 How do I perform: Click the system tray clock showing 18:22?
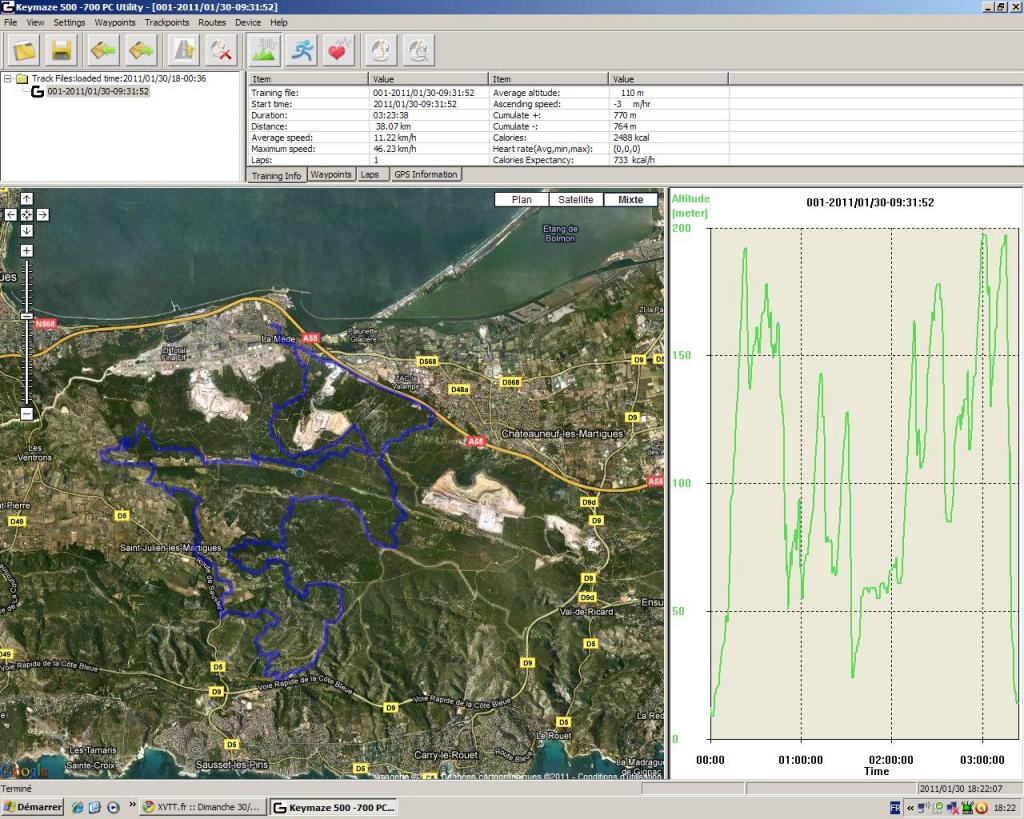[x=1004, y=808]
